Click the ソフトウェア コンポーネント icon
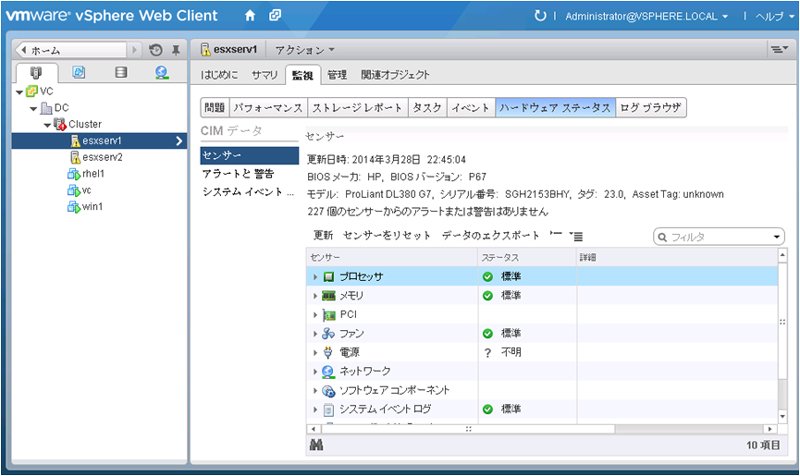Screen dimensions: 800x476 (328, 391)
